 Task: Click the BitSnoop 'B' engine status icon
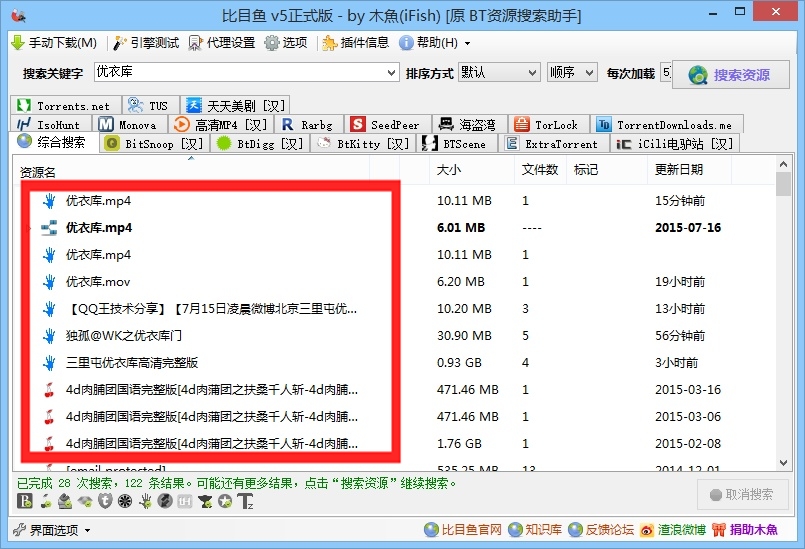[25, 501]
